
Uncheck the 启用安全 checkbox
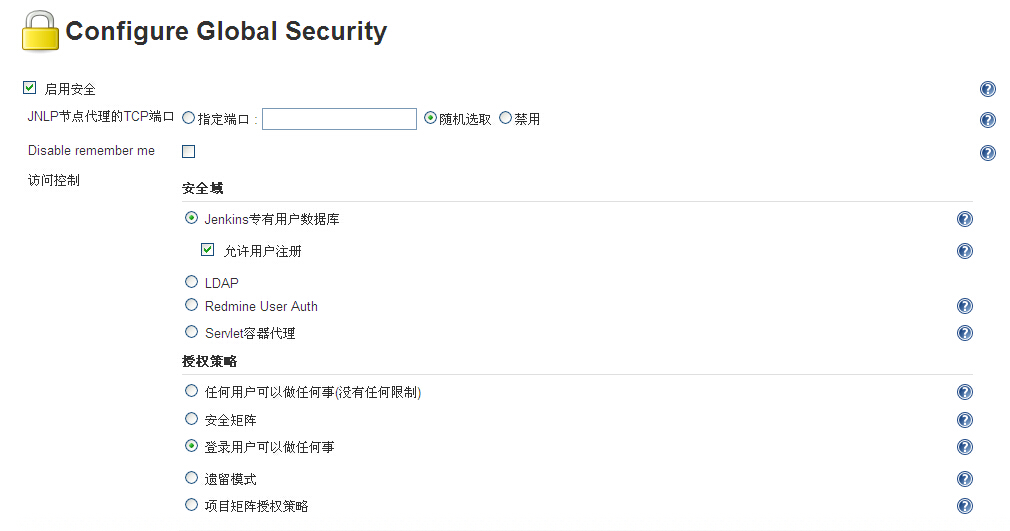coord(29,88)
